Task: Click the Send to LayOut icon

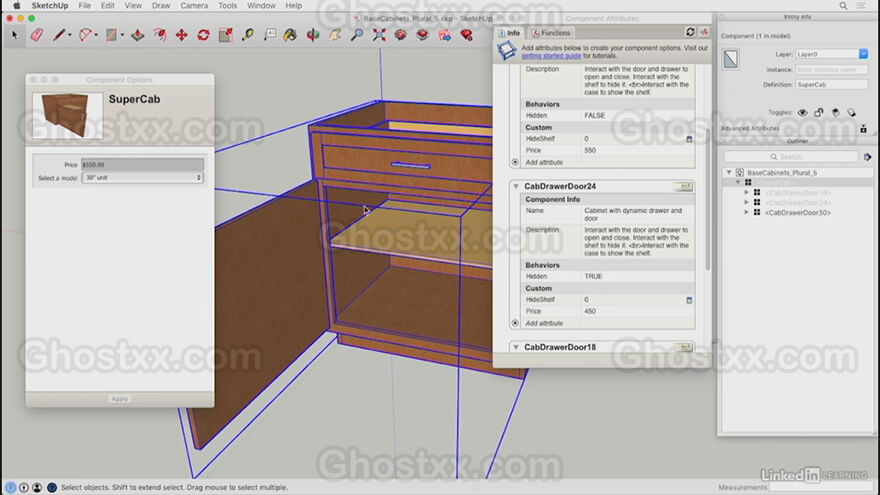Action: pos(444,35)
